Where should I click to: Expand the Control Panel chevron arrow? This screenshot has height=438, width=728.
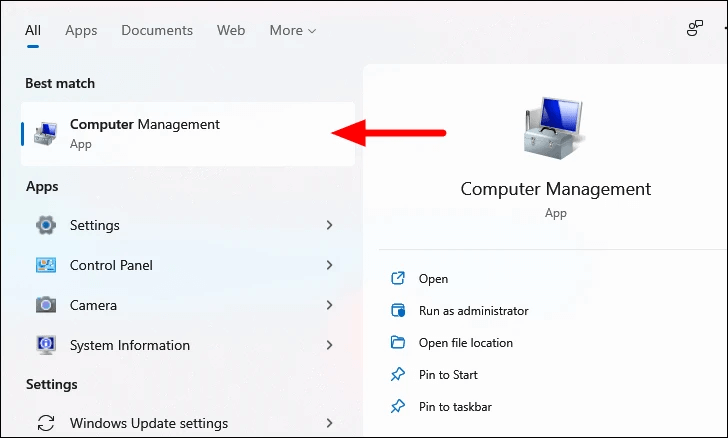click(329, 265)
